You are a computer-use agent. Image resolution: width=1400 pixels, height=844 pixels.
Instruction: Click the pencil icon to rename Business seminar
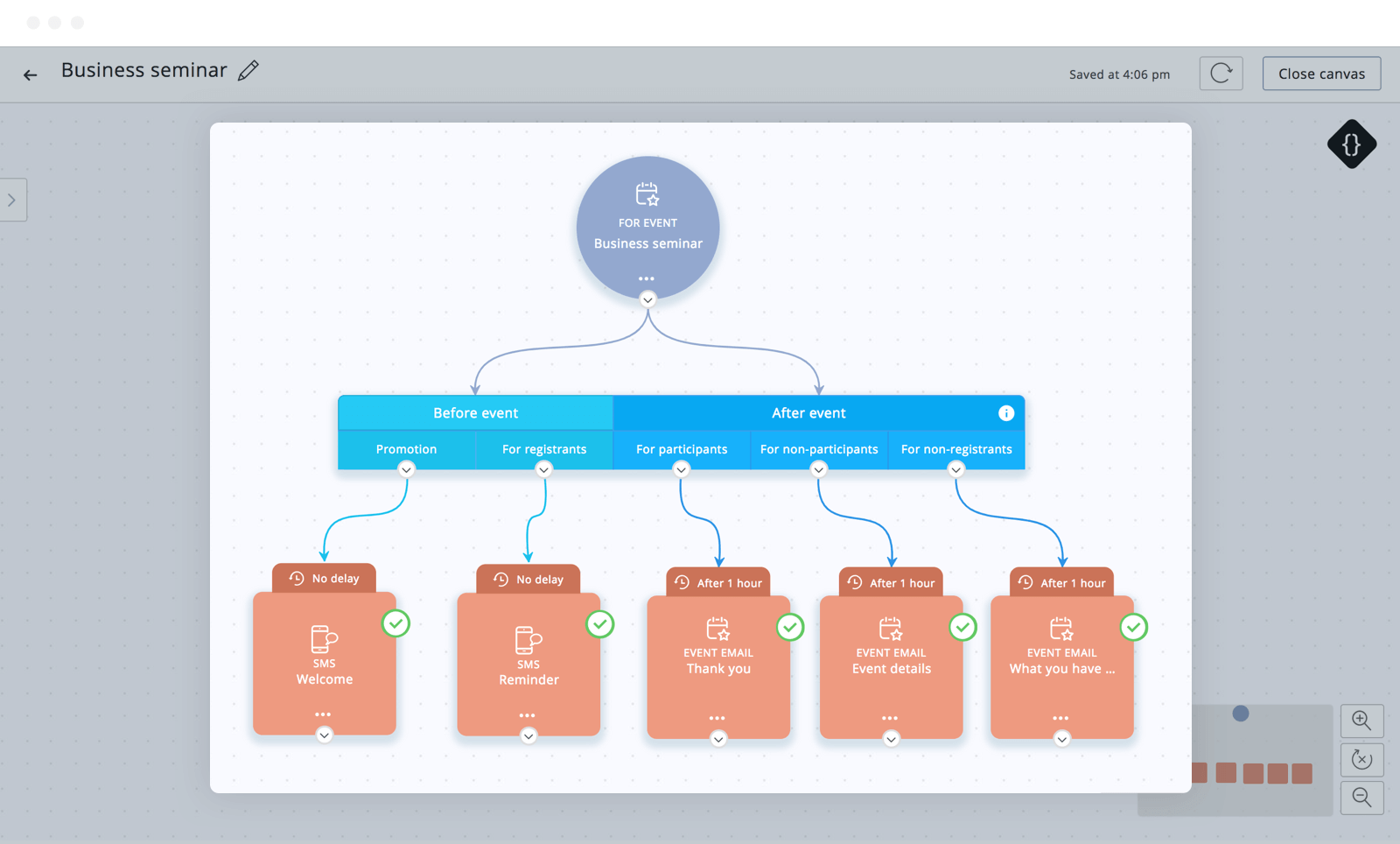(248, 71)
